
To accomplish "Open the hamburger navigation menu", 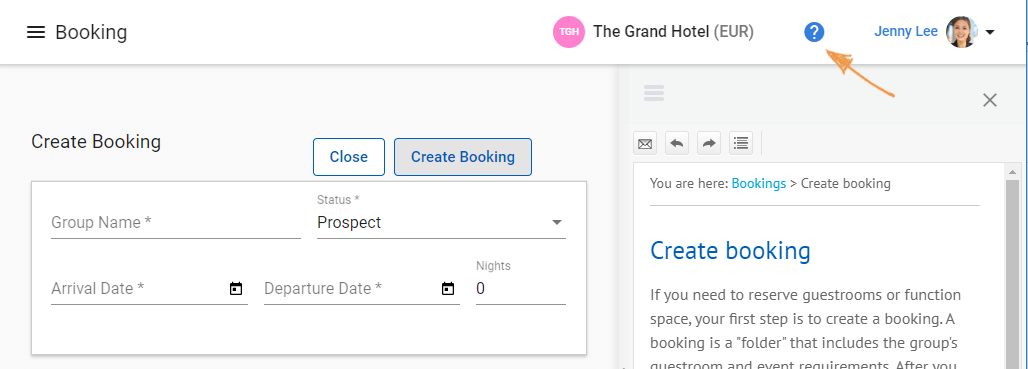I will click(x=35, y=32).
